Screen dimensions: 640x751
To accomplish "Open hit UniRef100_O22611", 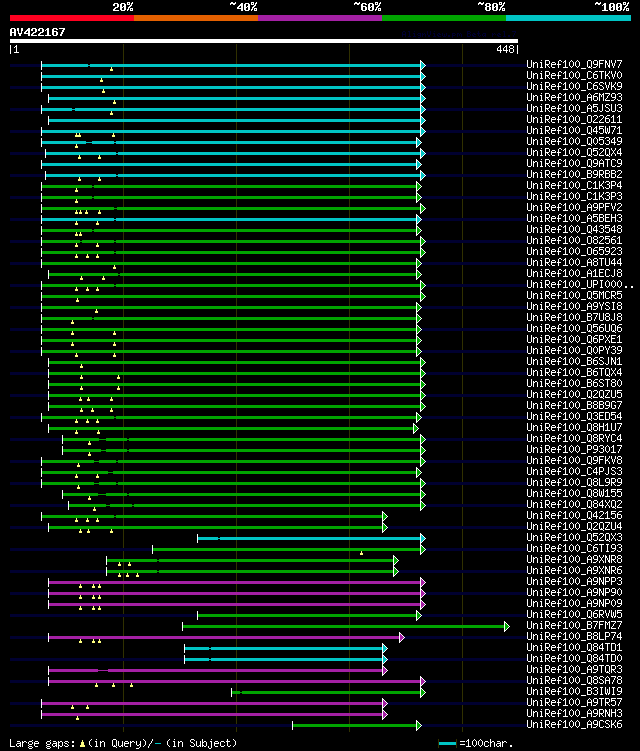I will 574,119.
